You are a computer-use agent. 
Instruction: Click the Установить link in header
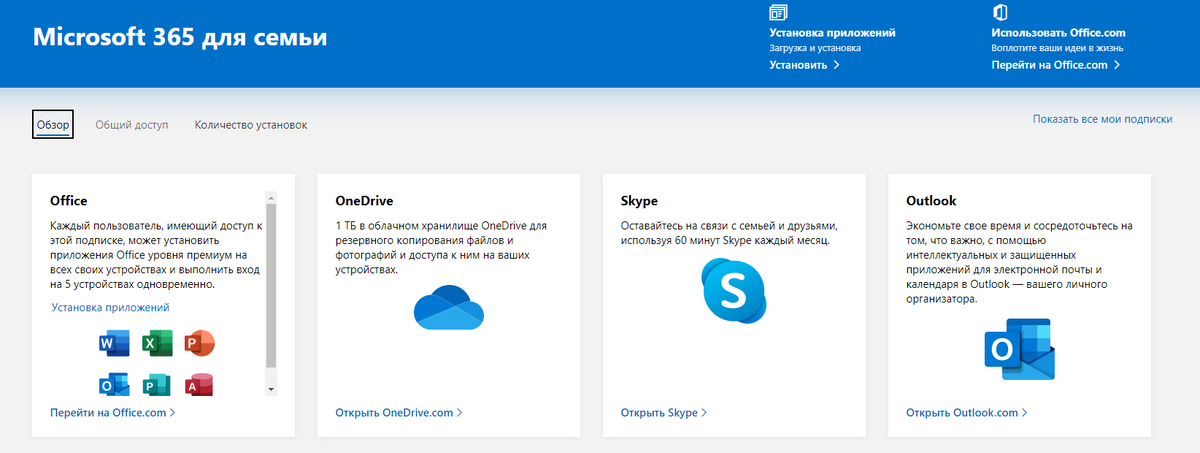coord(804,65)
